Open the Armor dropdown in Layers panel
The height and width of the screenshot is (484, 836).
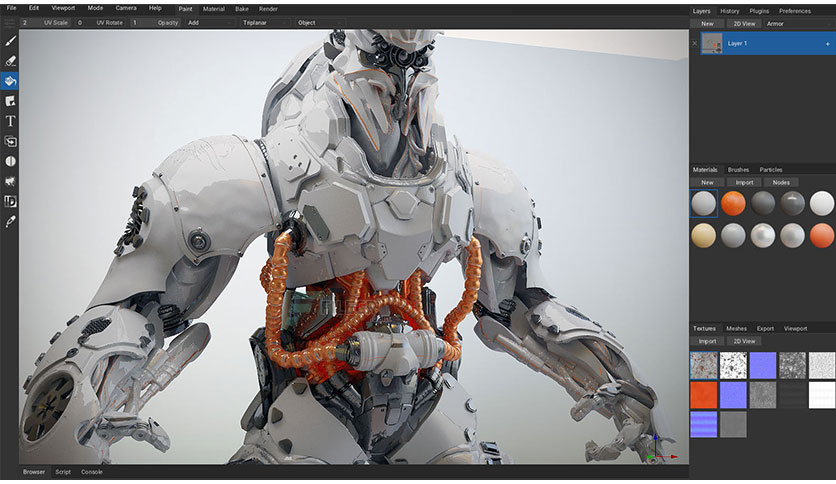[x=799, y=23]
